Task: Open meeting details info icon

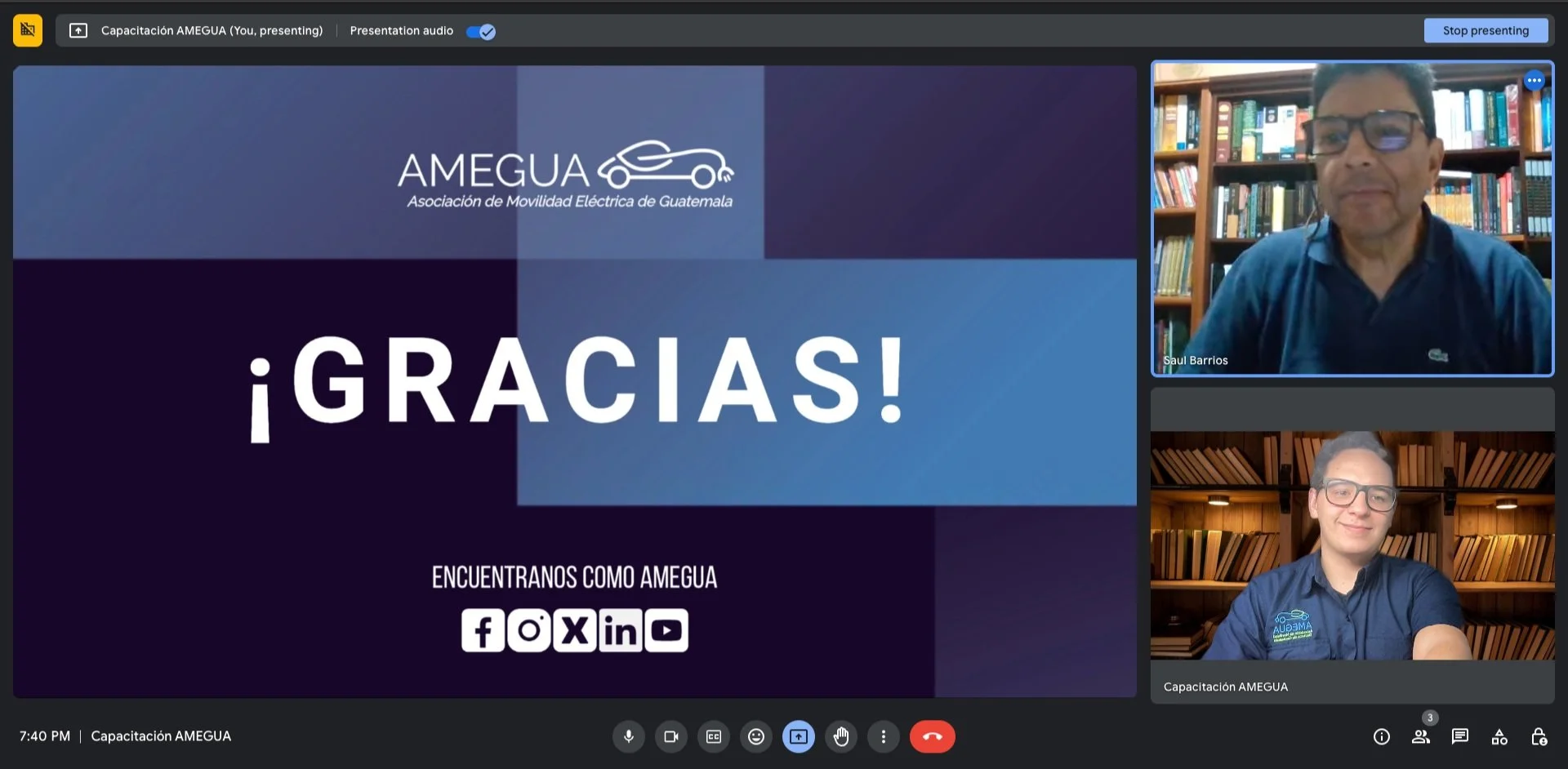Action: pos(1382,737)
